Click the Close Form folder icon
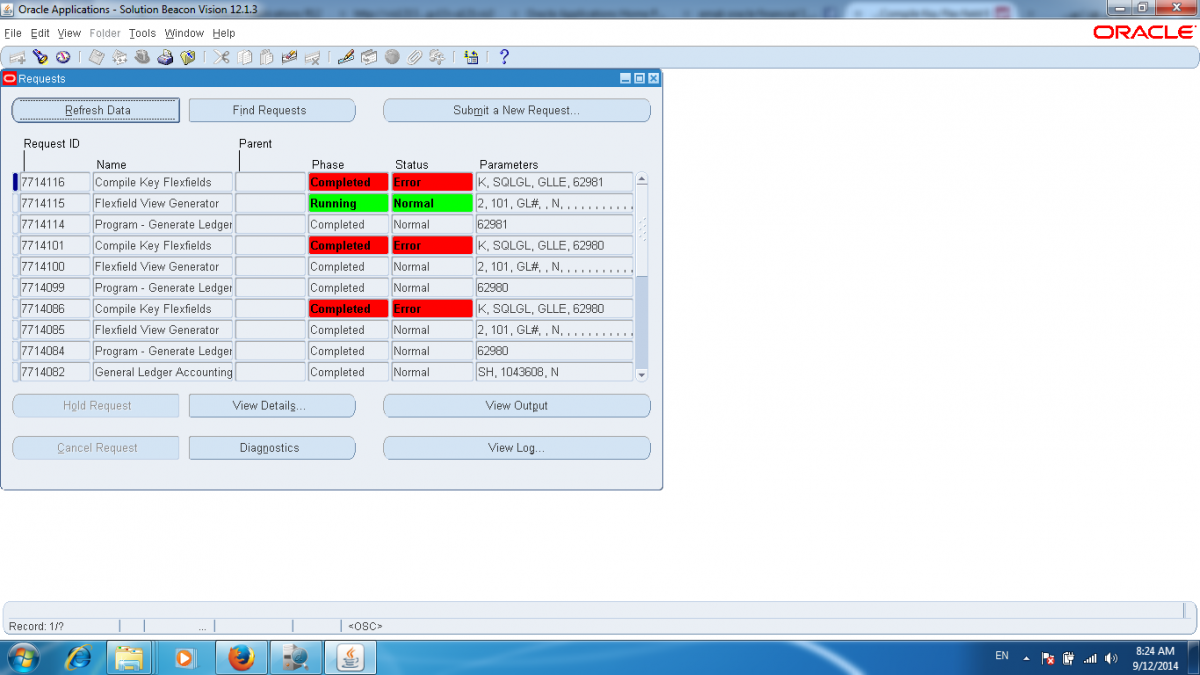 [187, 57]
